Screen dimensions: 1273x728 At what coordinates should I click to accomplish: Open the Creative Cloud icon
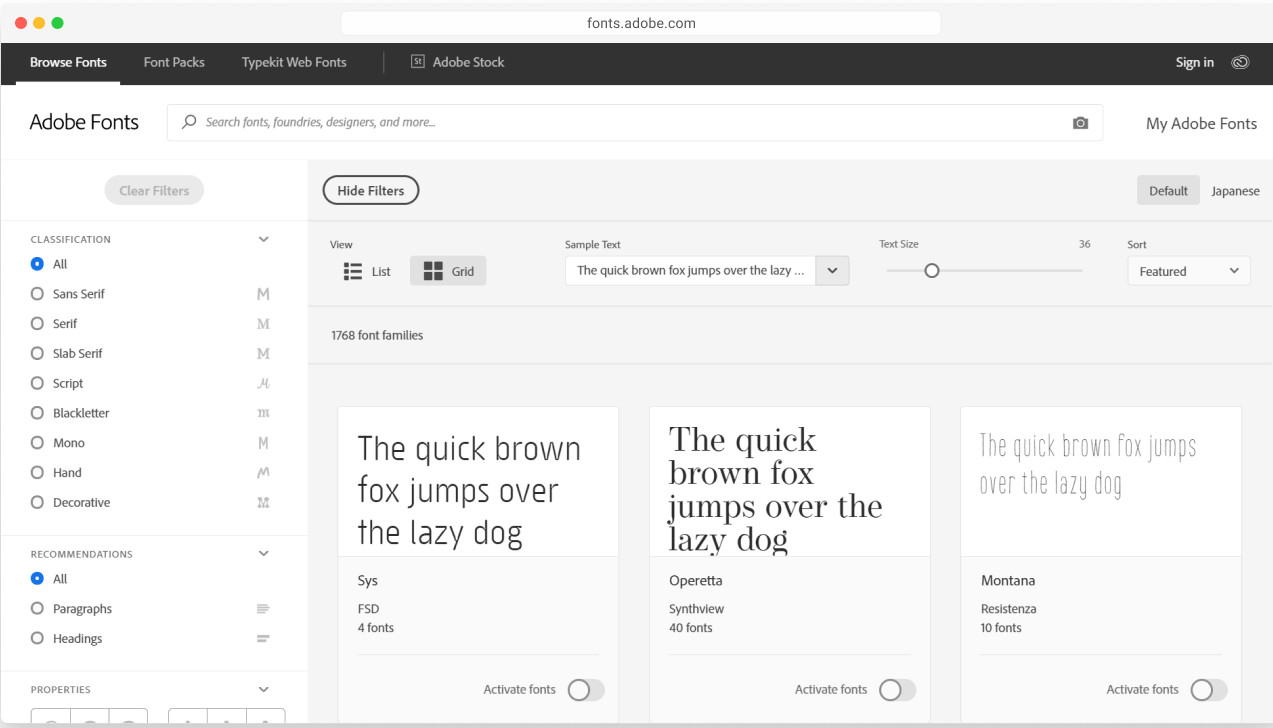coord(1240,62)
